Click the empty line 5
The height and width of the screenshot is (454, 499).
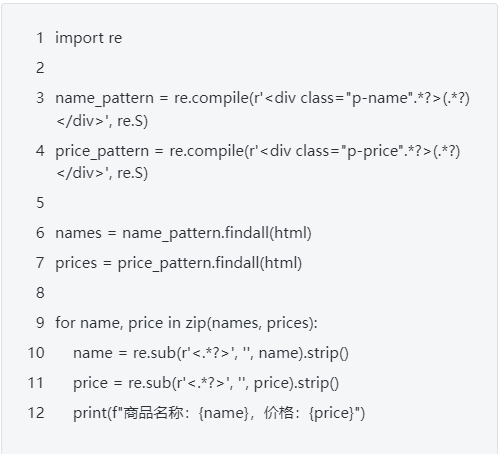(x=250, y=203)
